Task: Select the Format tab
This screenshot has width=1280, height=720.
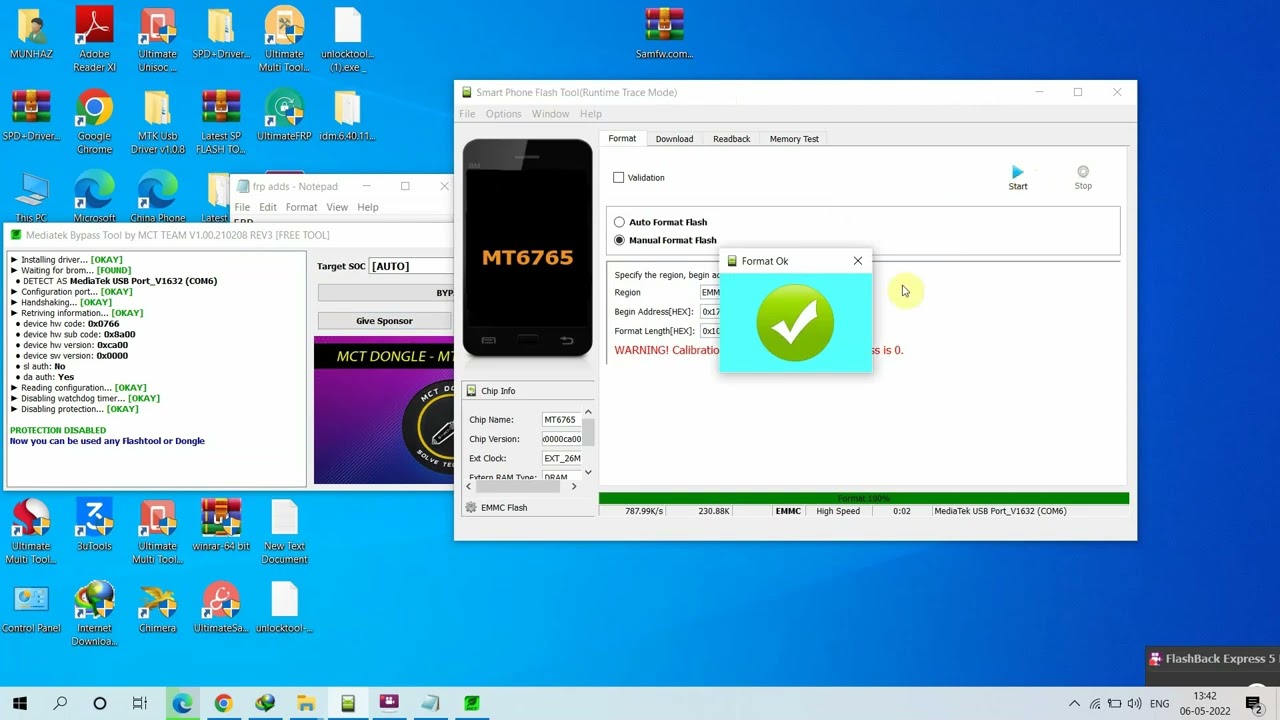Action: [x=622, y=139]
